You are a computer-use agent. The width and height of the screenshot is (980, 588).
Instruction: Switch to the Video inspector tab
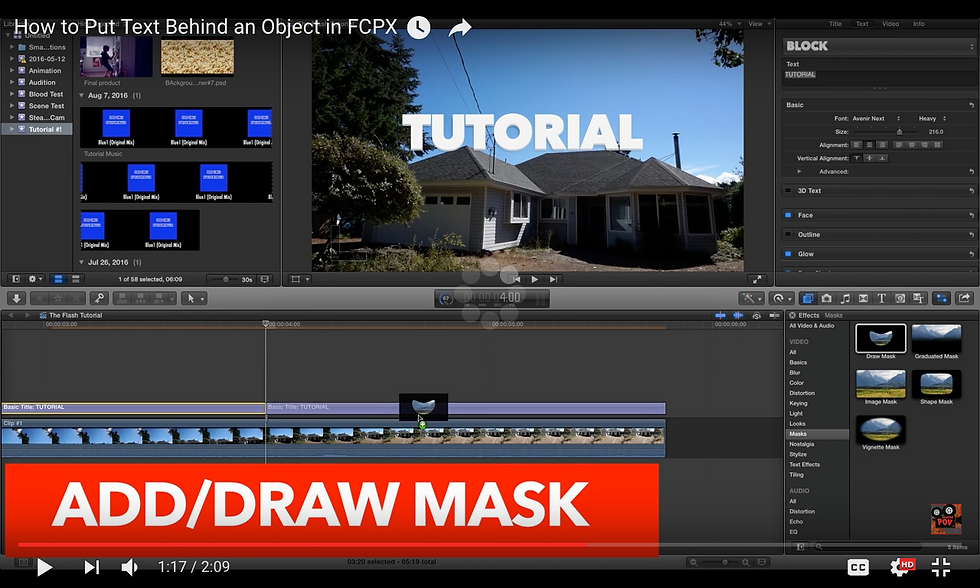point(890,24)
